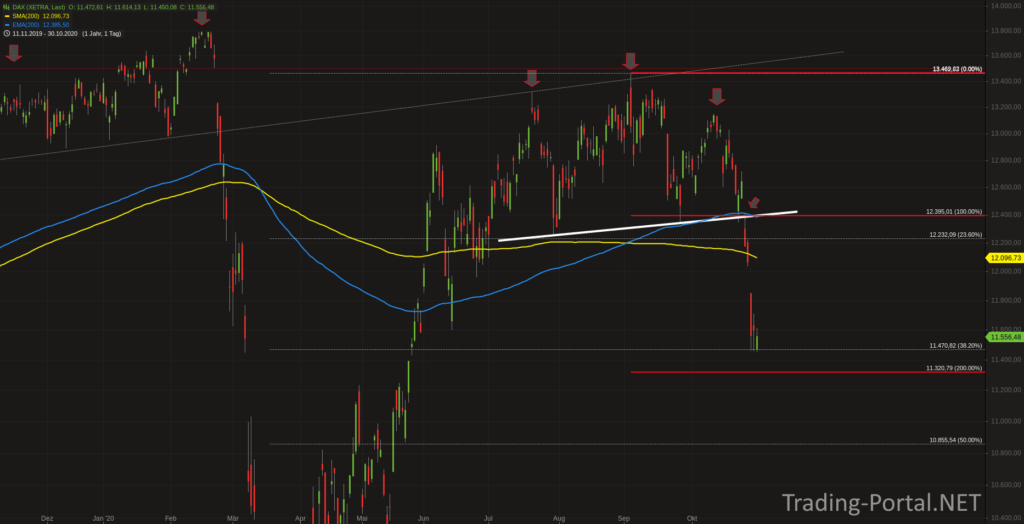Image resolution: width=1024 pixels, height=524 pixels.
Task: Click the Jun label on time axis
Action: [424, 518]
